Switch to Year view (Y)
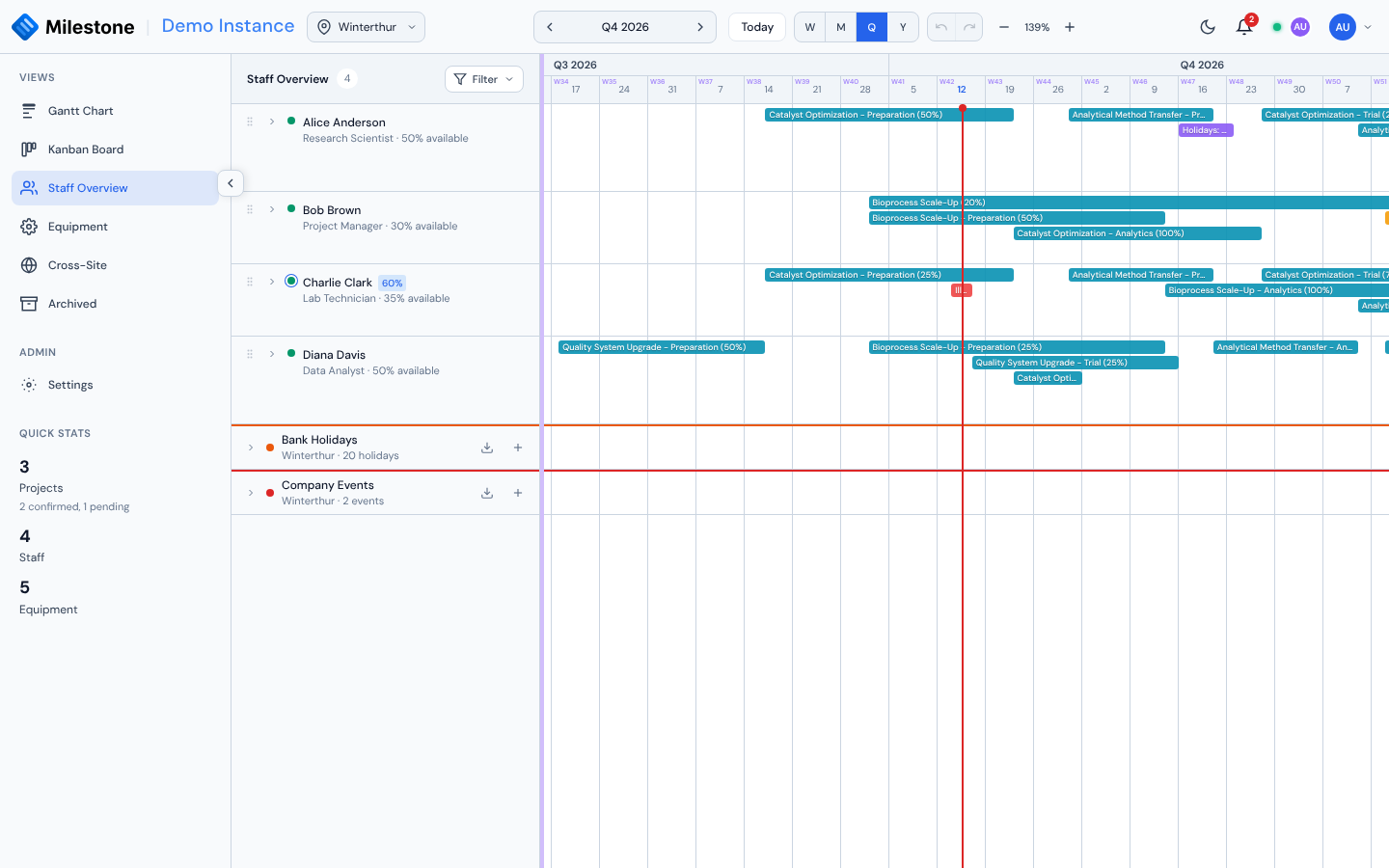1389x868 pixels. pyautogui.click(x=903, y=27)
